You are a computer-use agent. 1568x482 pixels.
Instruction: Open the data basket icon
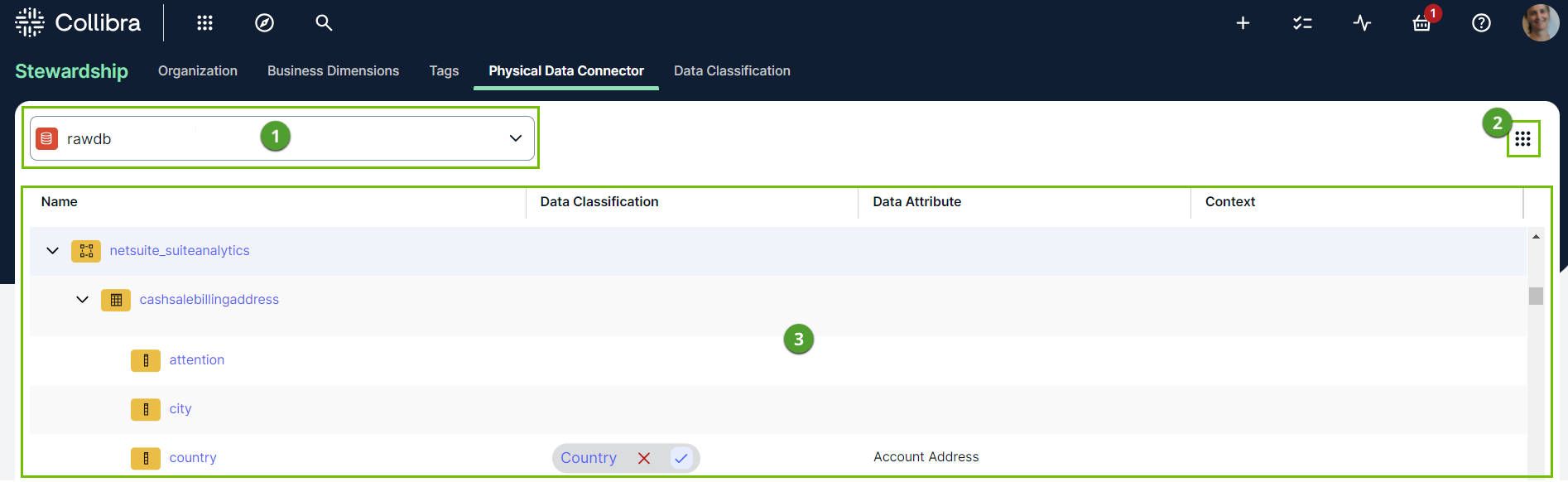[1421, 24]
